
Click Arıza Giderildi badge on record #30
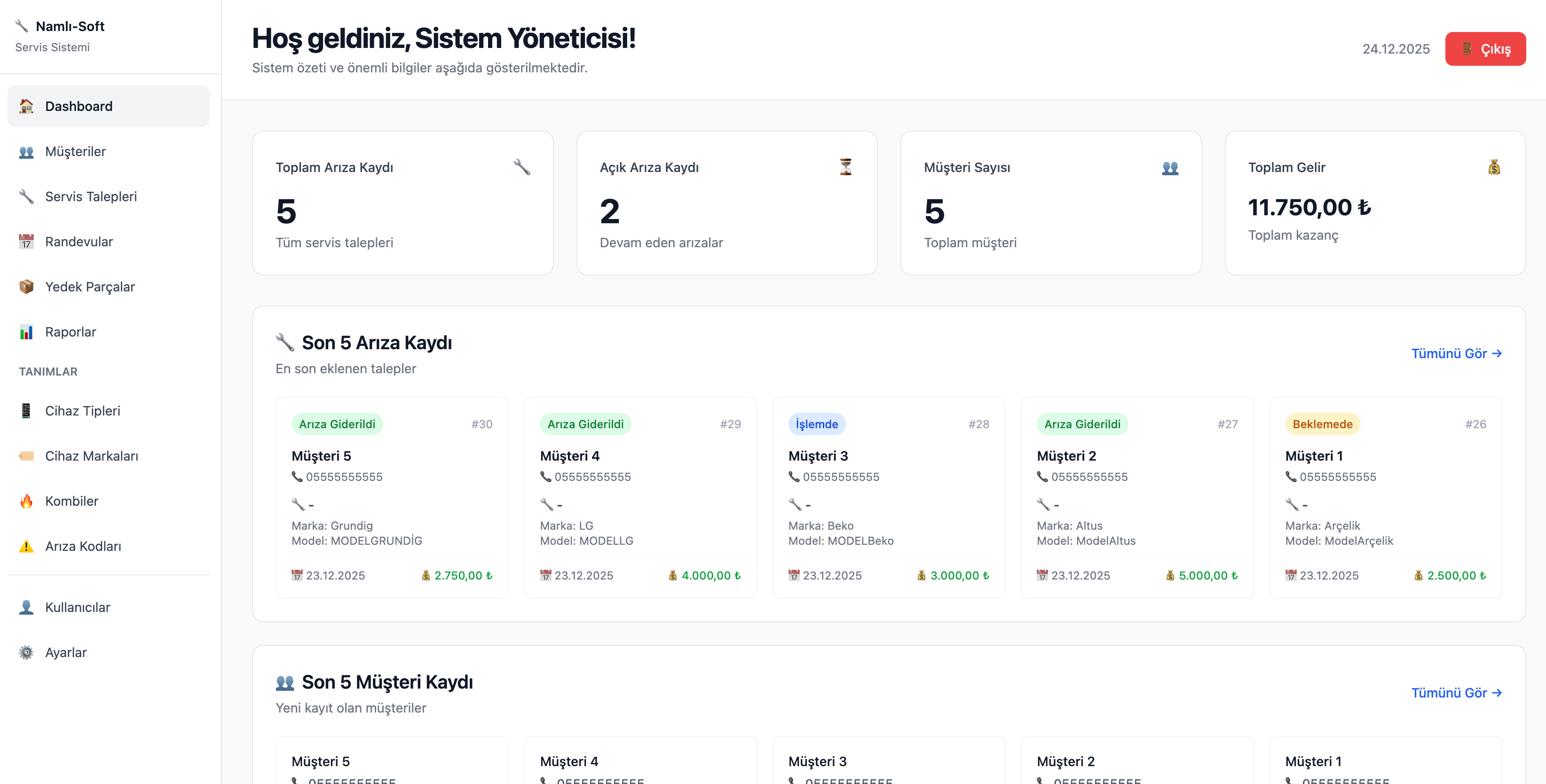tap(337, 425)
